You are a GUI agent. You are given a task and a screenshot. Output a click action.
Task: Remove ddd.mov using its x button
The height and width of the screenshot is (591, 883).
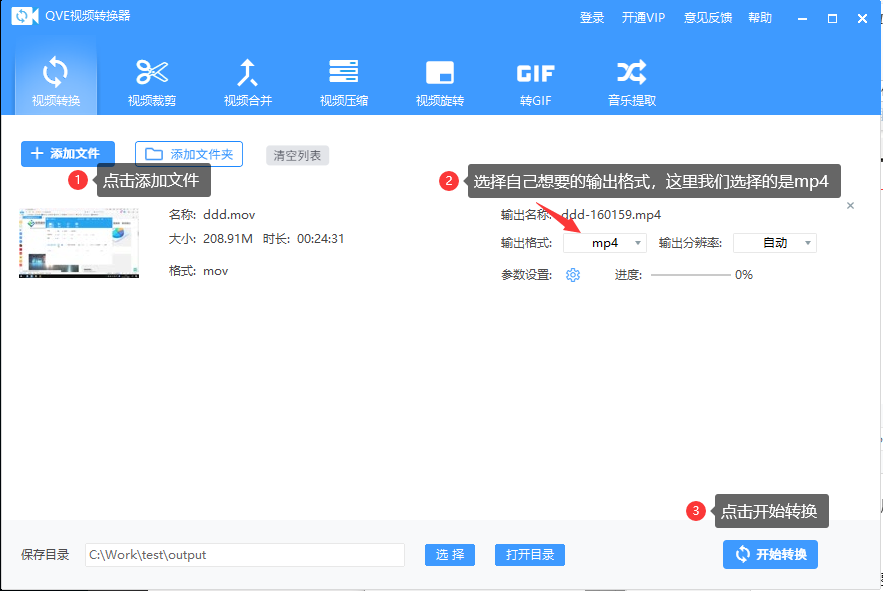[850, 205]
